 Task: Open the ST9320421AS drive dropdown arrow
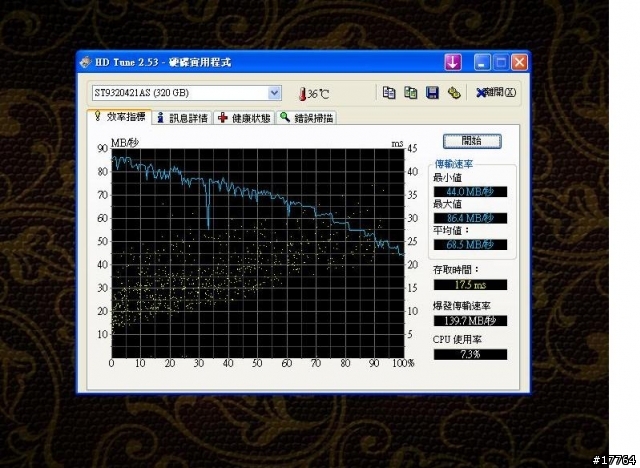click(x=275, y=93)
